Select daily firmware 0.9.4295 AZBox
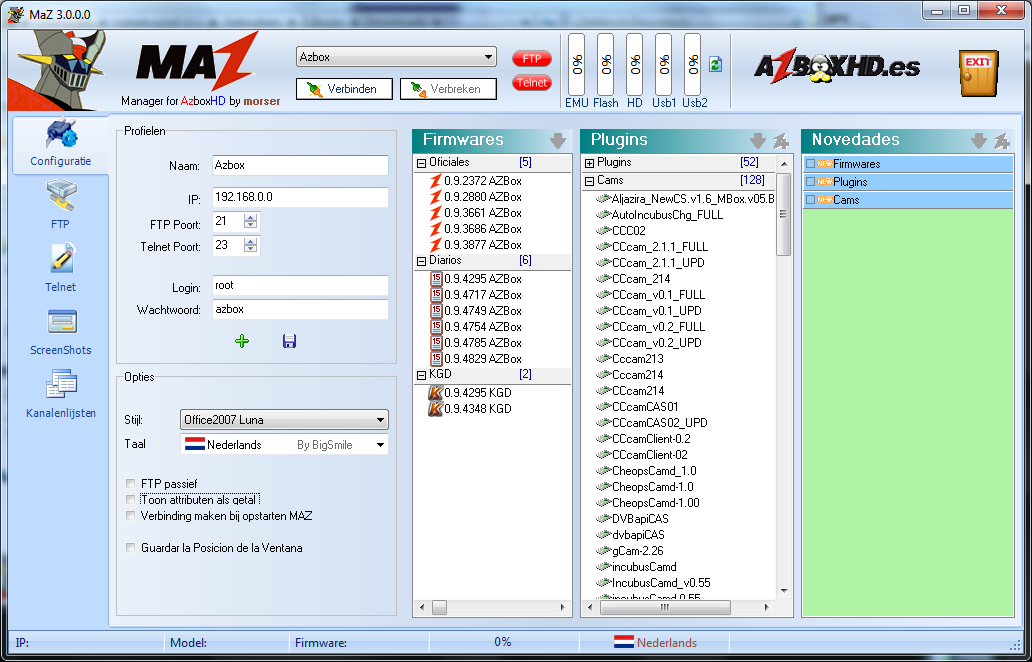Image resolution: width=1032 pixels, height=662 pixels. (x=475, y=279)
